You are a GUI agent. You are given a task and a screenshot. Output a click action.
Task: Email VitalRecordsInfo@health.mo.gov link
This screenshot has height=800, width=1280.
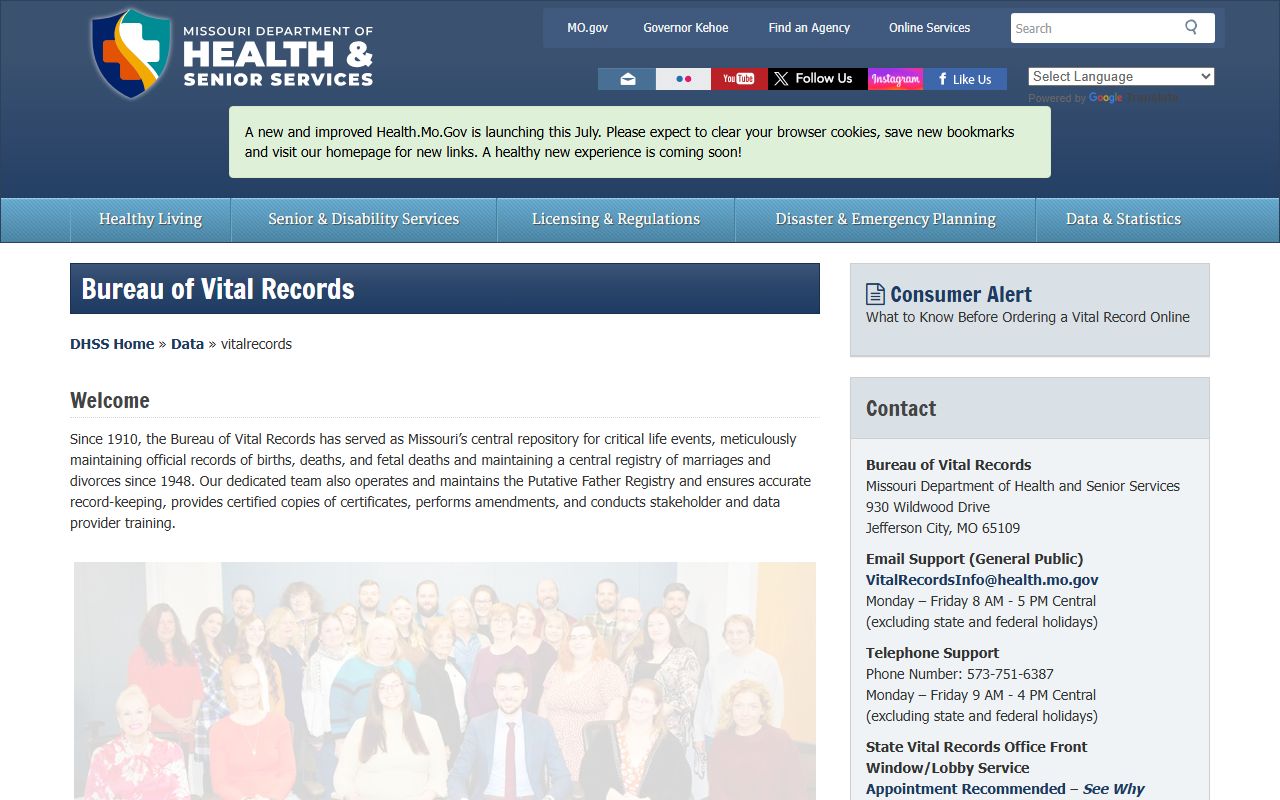point(982,580)
